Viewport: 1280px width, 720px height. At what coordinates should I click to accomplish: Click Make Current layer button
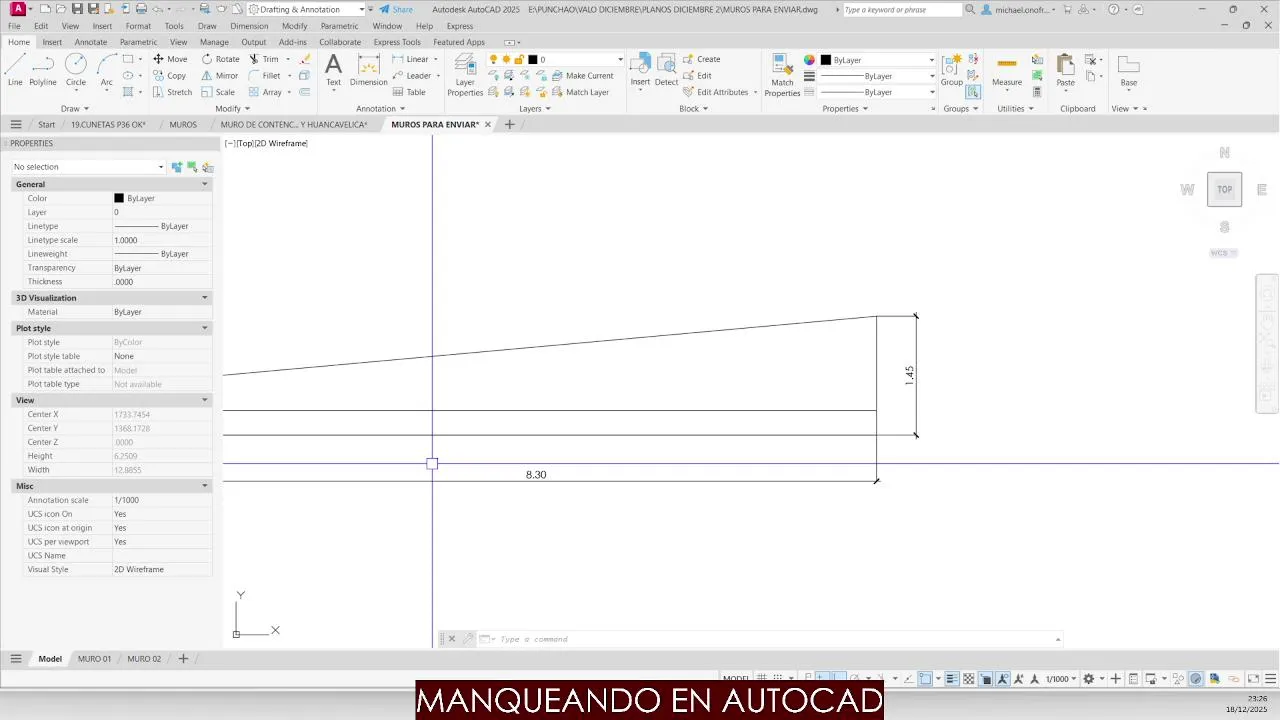click(x=583, y=75)
